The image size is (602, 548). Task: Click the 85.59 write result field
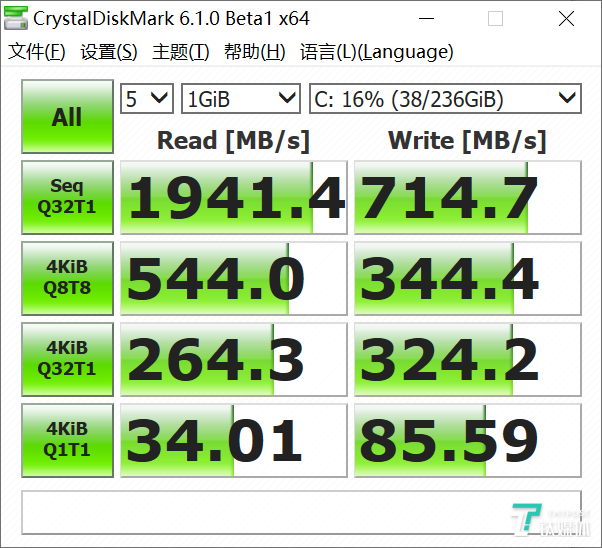467,440
